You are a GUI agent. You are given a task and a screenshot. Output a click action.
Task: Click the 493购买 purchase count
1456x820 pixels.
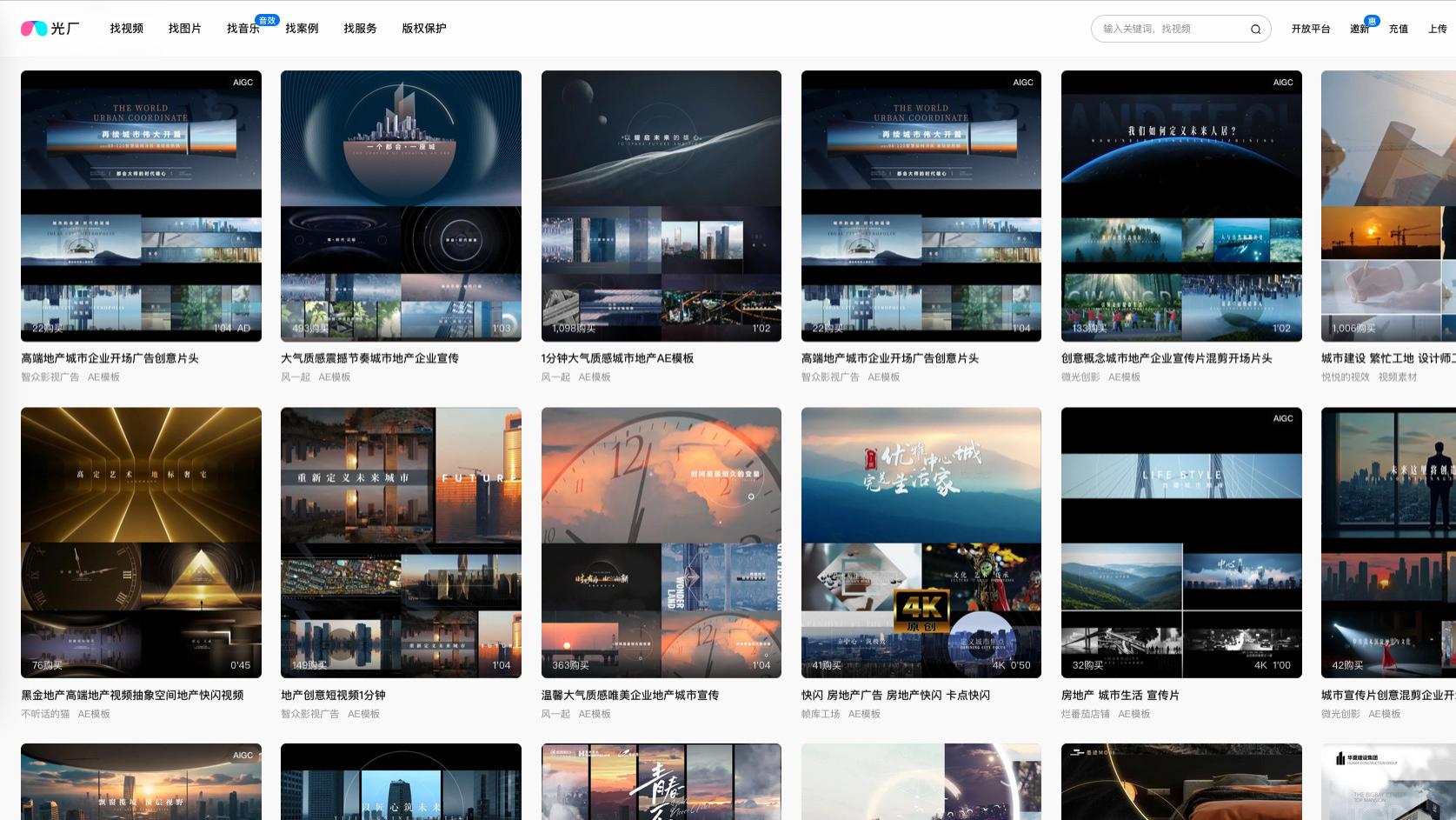pos(310,328)
